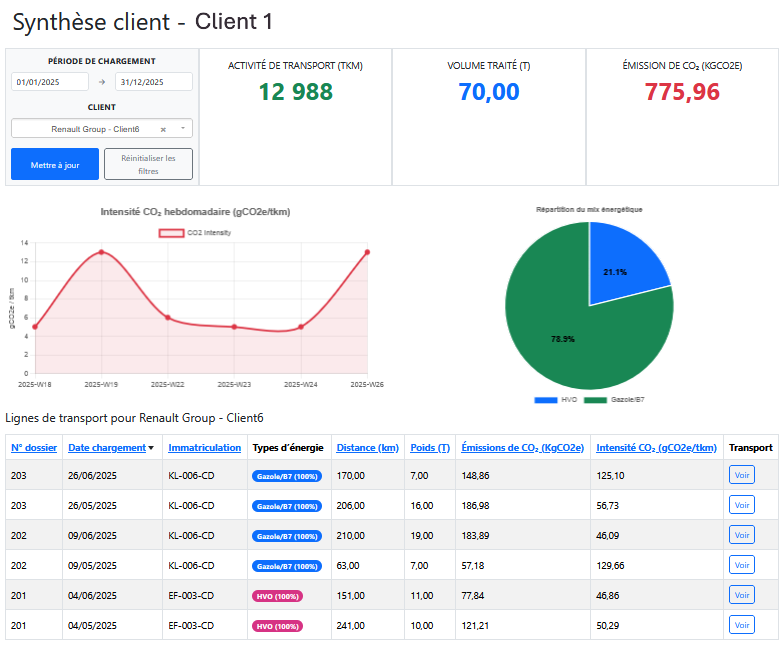This screenshot has height=646, width=784.
Task: Clear the selected client with the x icon
Action: 163,129
